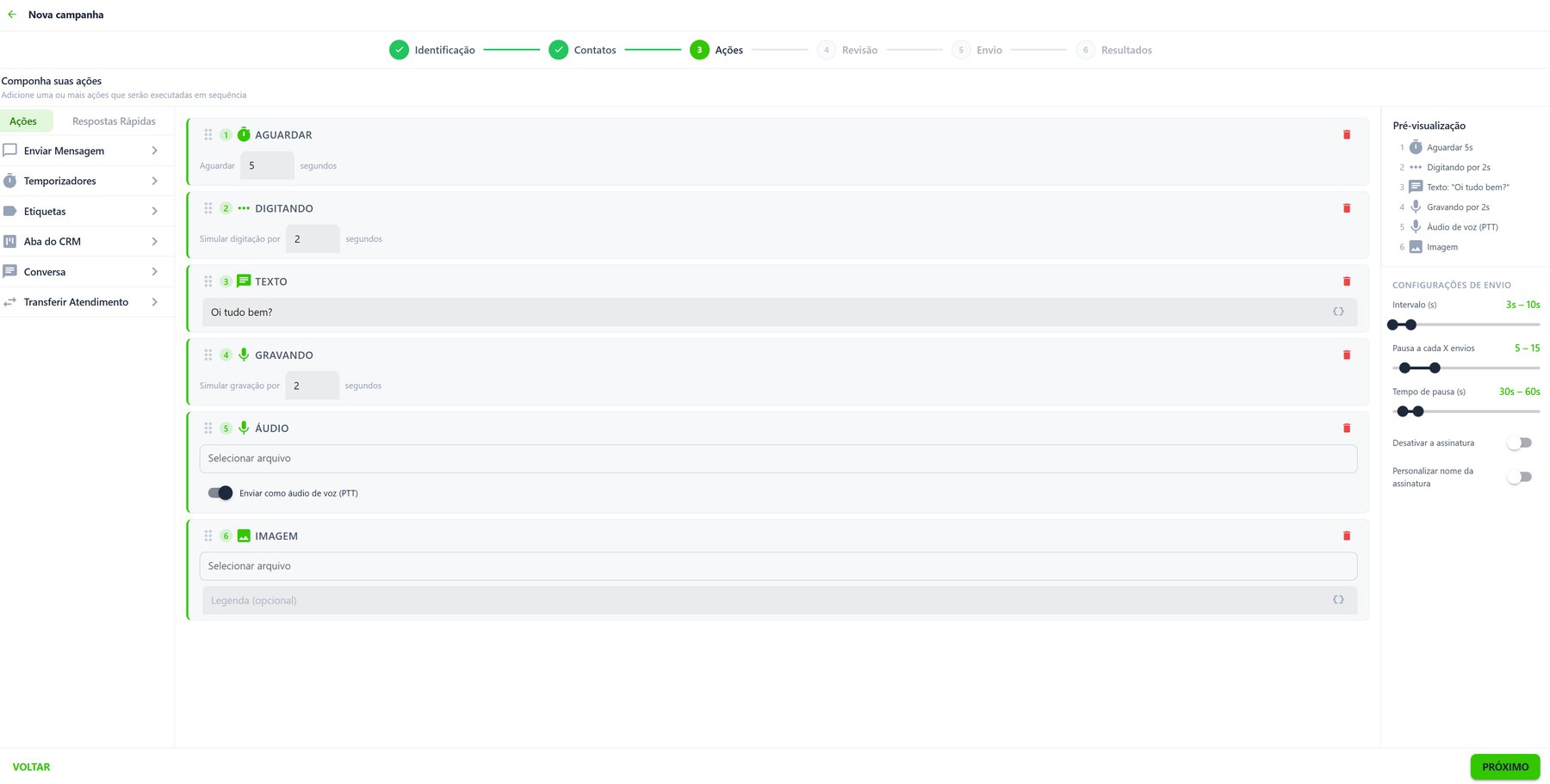
Task: Toggle Personalizar nome da assinatura switch
Action: pos(1521,477)
